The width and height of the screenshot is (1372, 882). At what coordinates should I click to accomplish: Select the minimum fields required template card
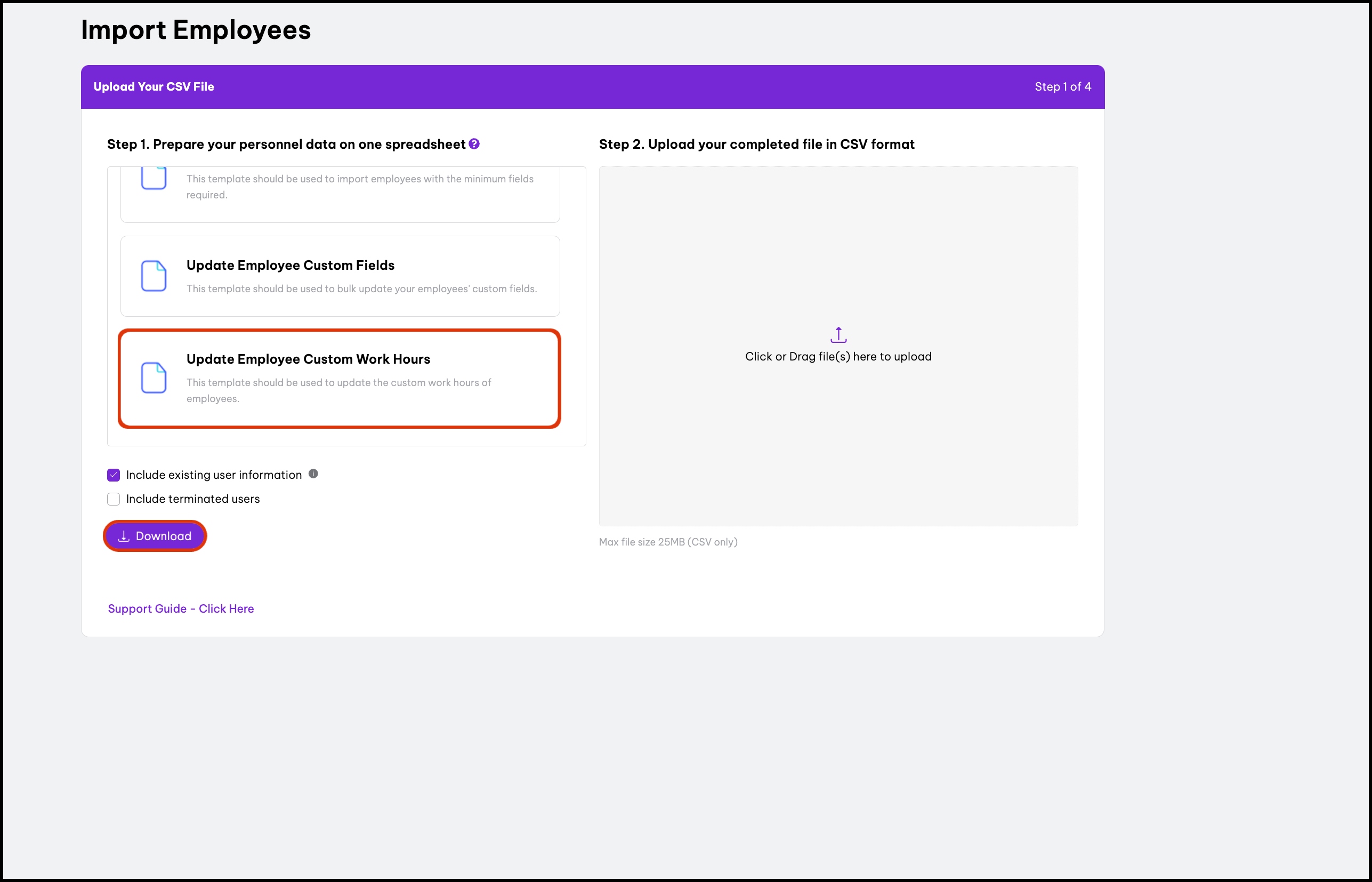tap(340, 195)
